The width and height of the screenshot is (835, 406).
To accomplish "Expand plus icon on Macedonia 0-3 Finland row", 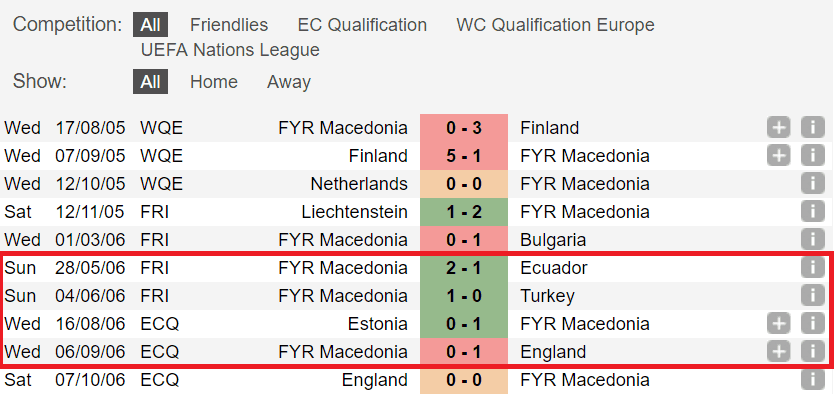I will [x=779, y=128].
